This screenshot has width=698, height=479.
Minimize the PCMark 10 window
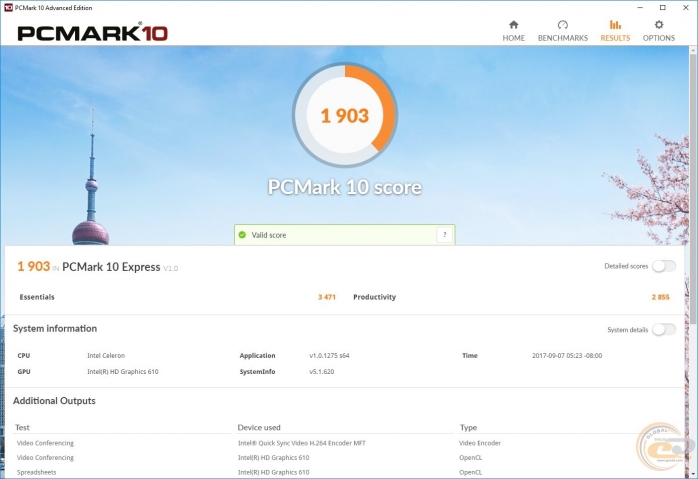[640, 8]
